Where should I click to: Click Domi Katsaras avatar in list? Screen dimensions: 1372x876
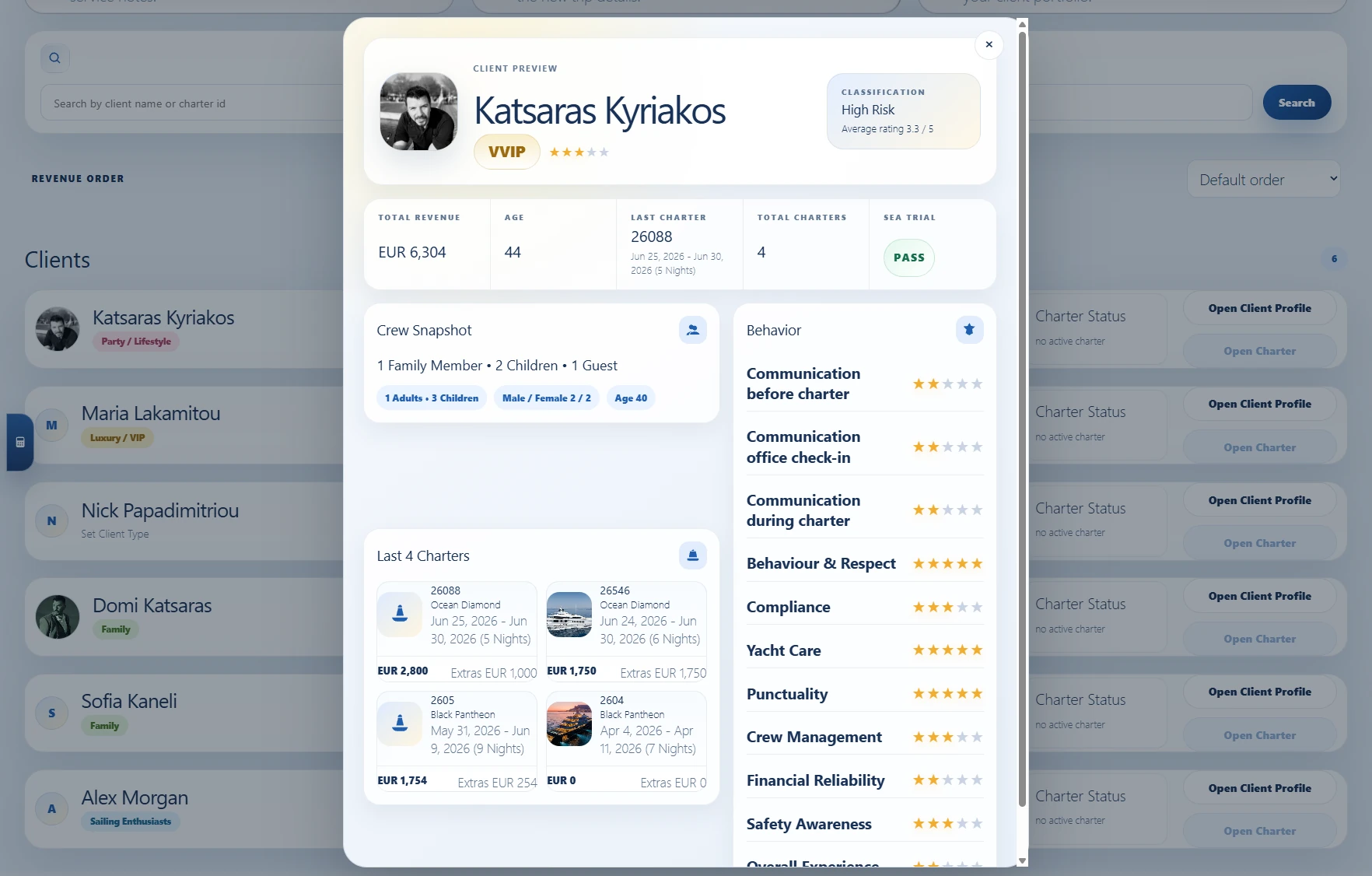[58, 617]
